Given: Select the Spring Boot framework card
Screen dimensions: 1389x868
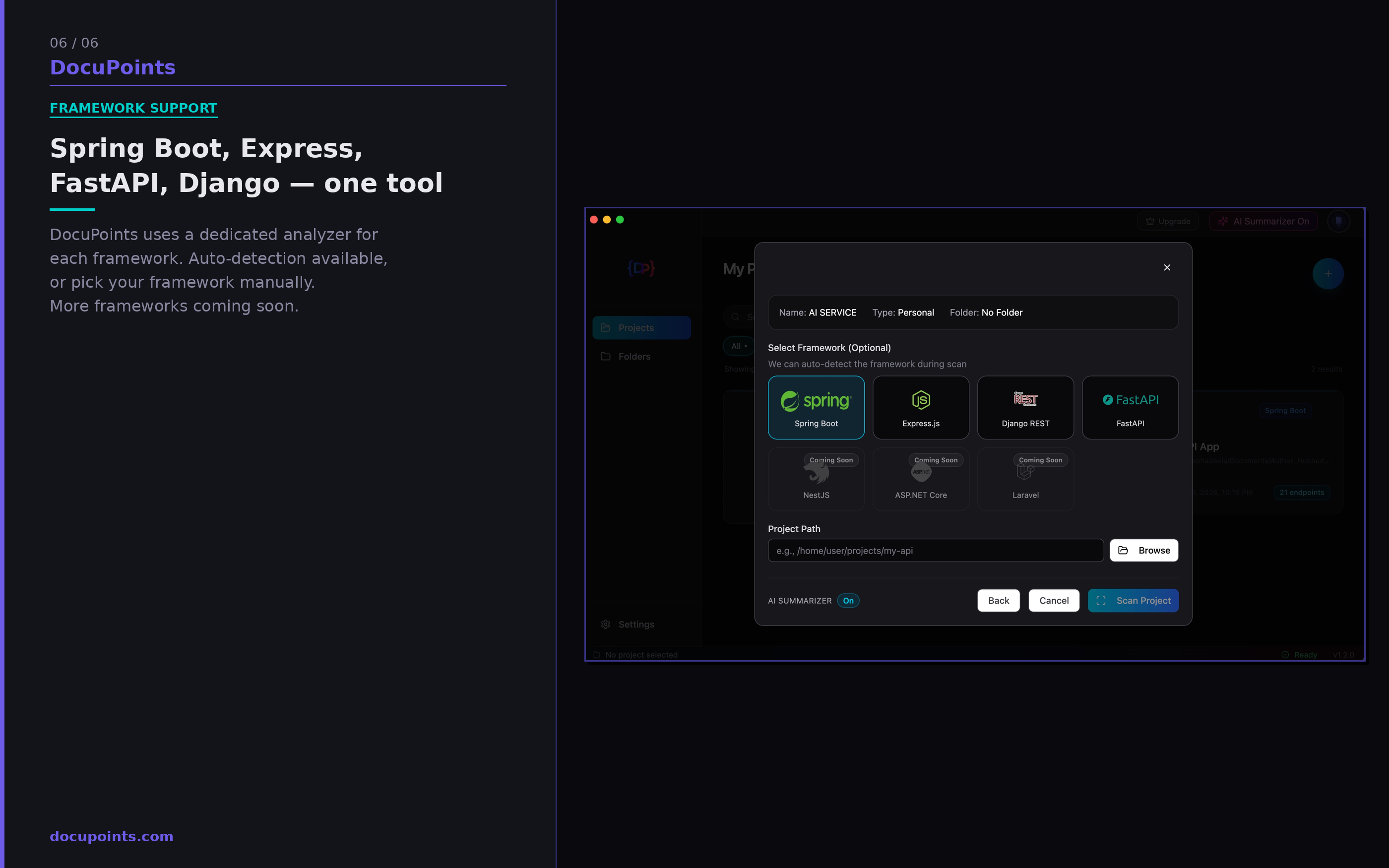Looking at the screenshot, I should click(x=816, y=408).
